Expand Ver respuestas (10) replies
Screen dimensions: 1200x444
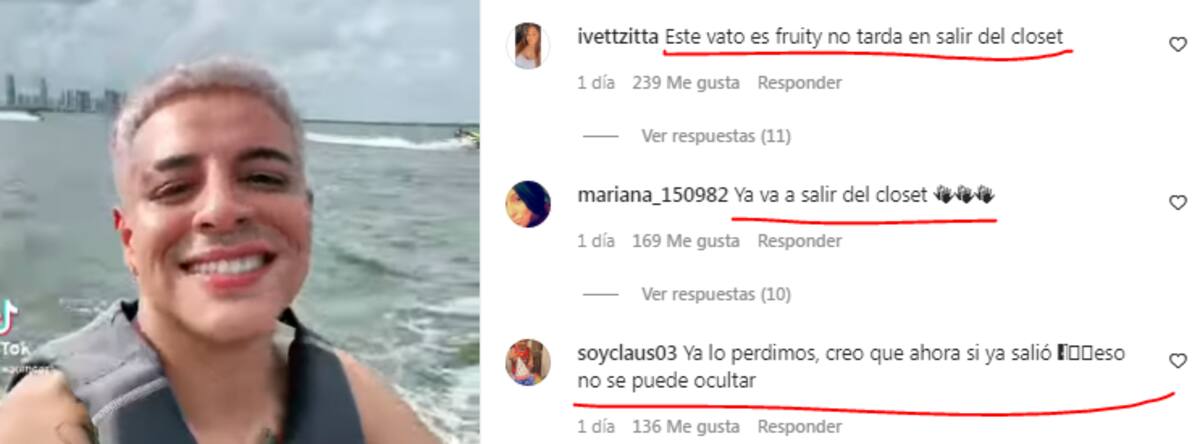pyautogui.click(x=715, y=294)
